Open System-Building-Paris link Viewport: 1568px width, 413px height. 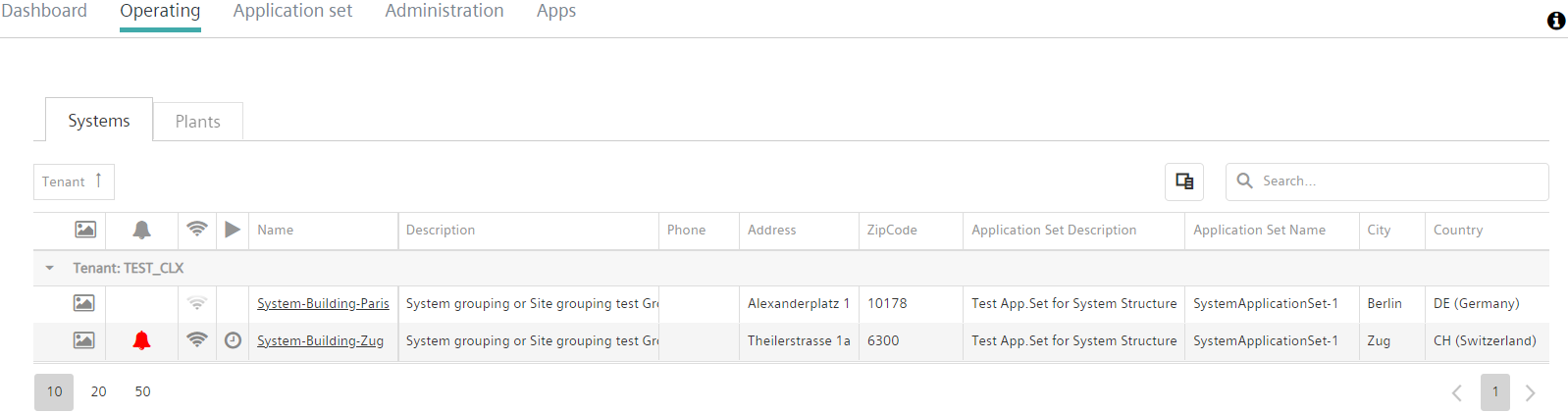point(323,304)
